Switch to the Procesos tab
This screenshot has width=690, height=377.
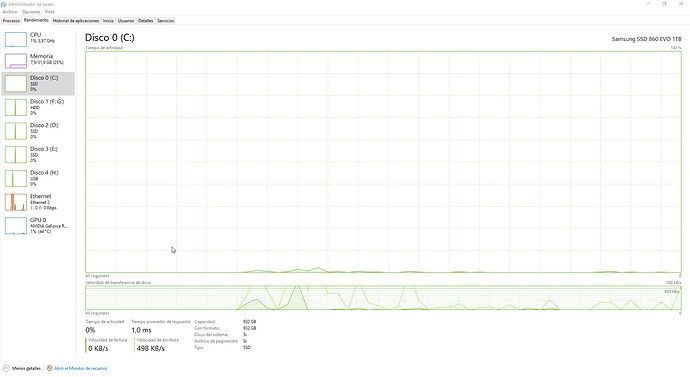(x=11, y=21)
